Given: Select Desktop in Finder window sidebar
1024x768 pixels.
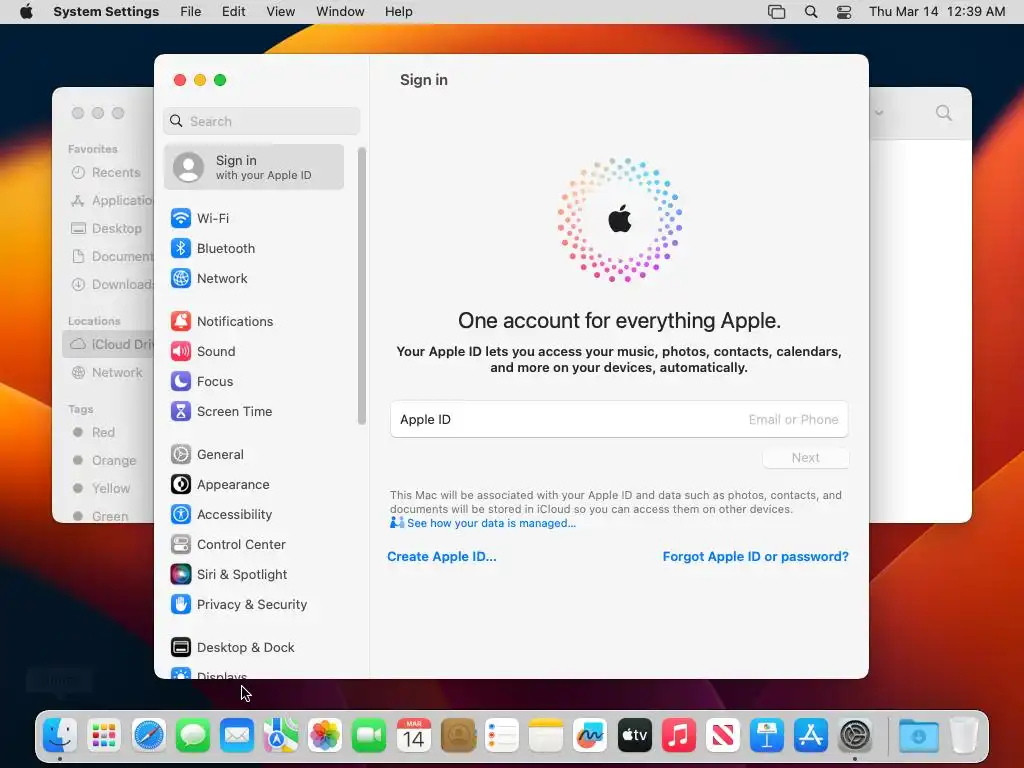Looking at the screenshot, I should 106,229.
